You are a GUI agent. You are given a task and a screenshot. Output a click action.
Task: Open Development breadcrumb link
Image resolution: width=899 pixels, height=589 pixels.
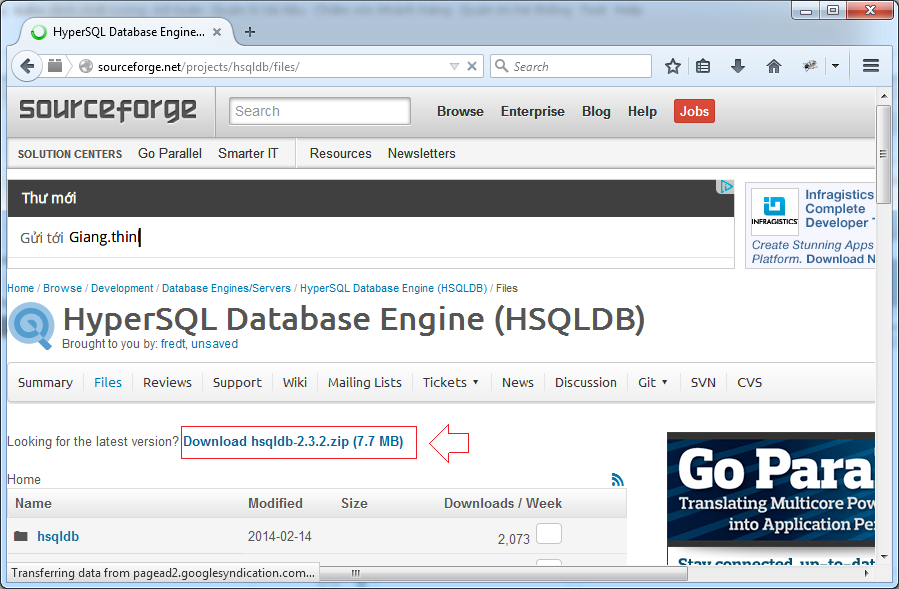(x=122, y=288)
